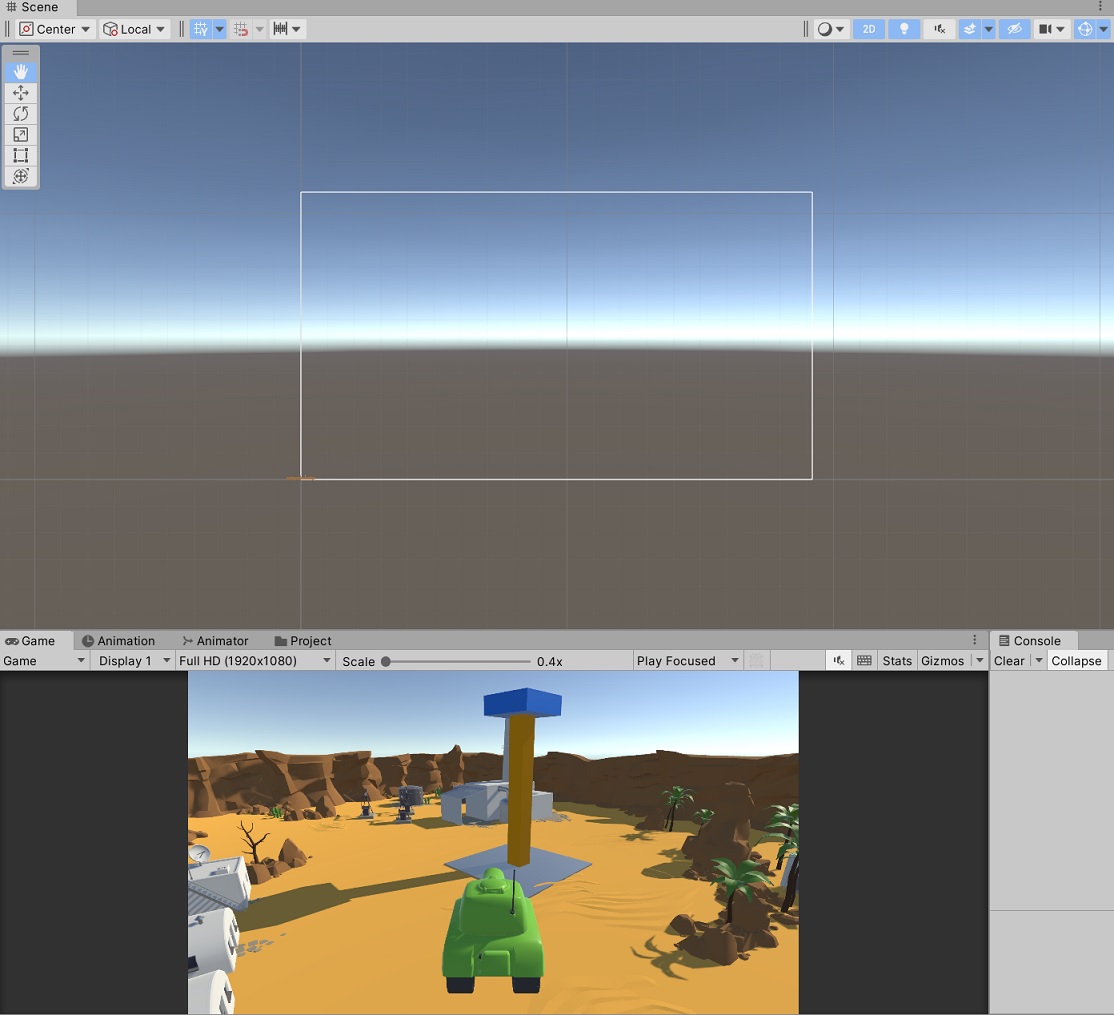Click the grid visibility icon in Scene view
Viewport: 1114px width, 1015px height.
coord(200,28)
